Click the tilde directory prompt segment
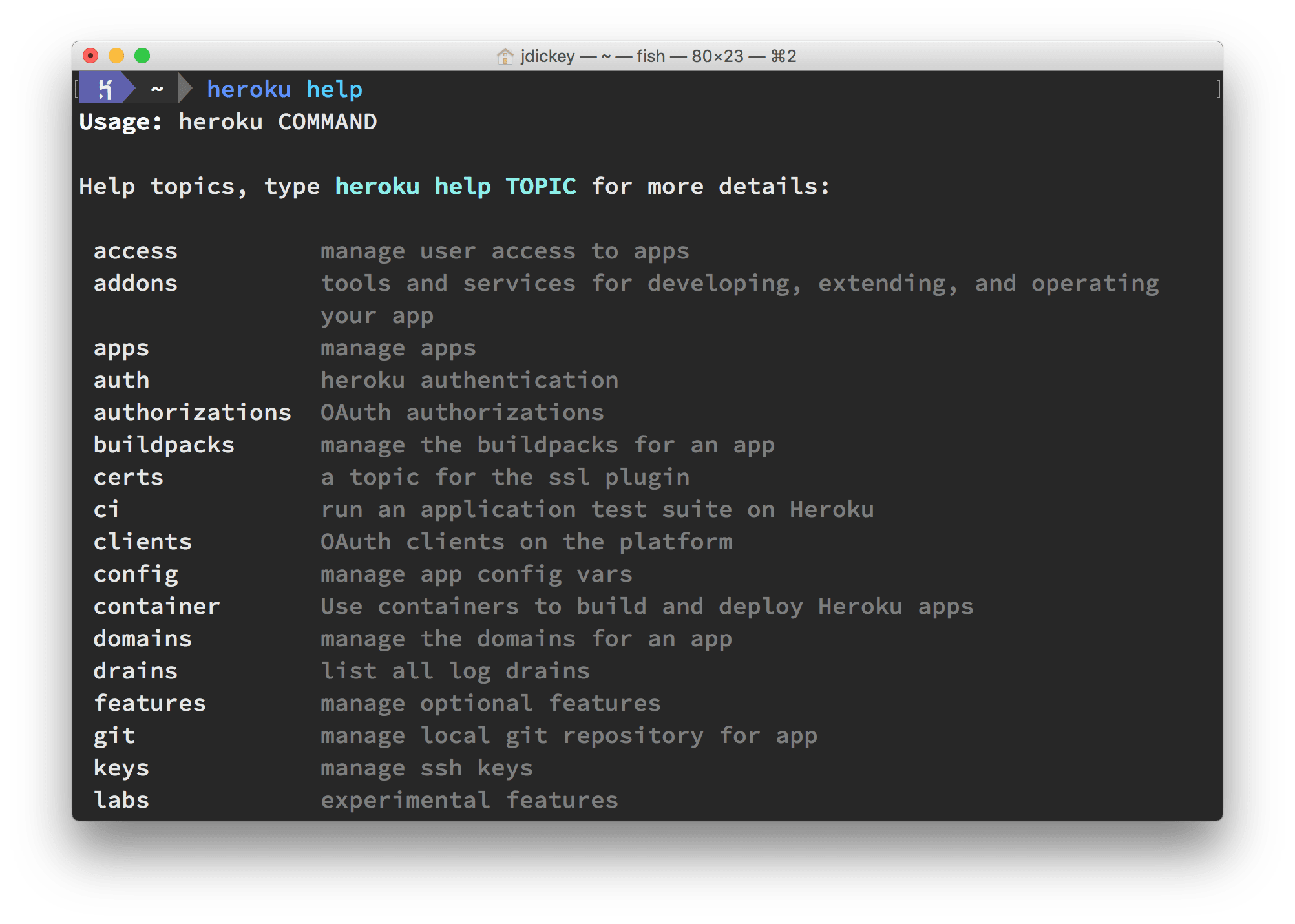 (x=156, y=89)
